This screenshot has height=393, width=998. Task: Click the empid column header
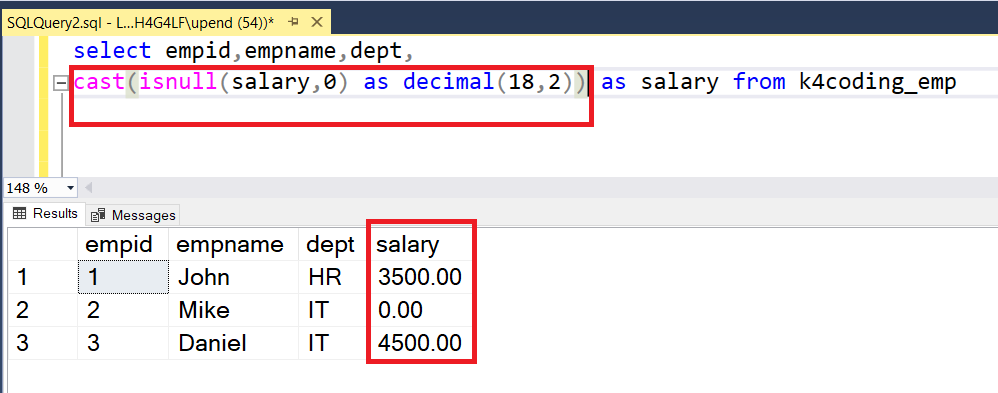click(123, 245)
